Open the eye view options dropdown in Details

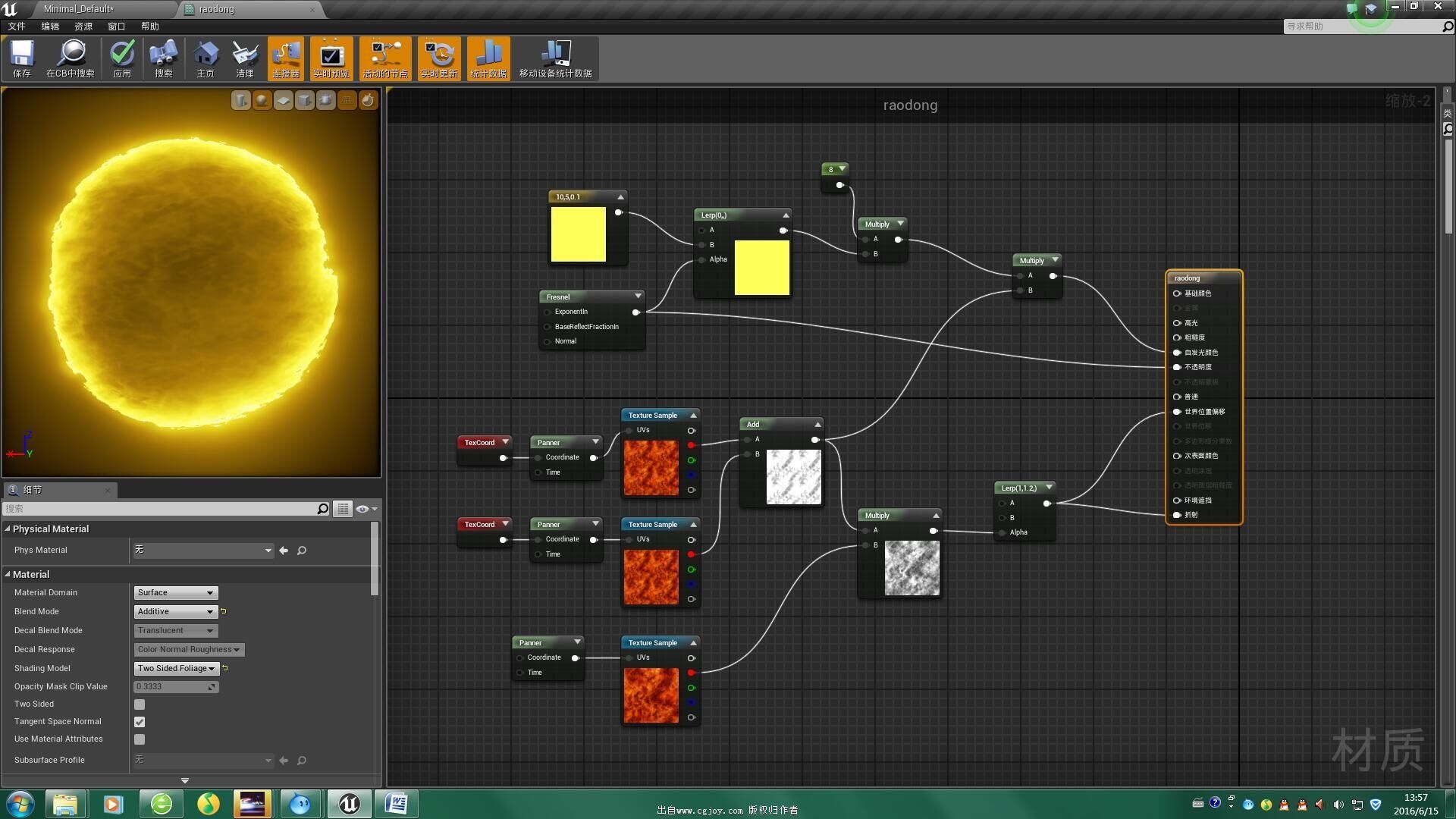366,509
